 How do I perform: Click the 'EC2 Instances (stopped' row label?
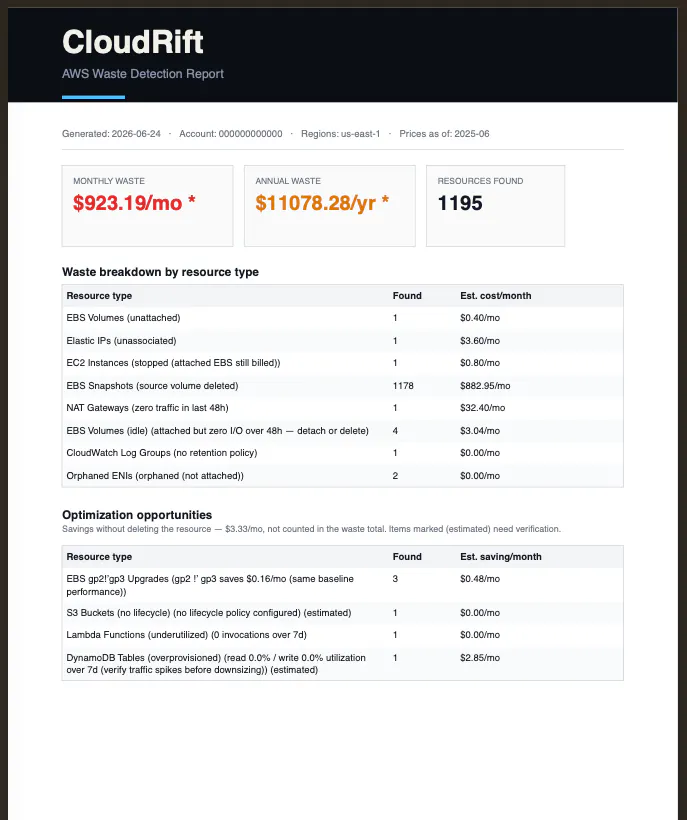click(173, 363)
